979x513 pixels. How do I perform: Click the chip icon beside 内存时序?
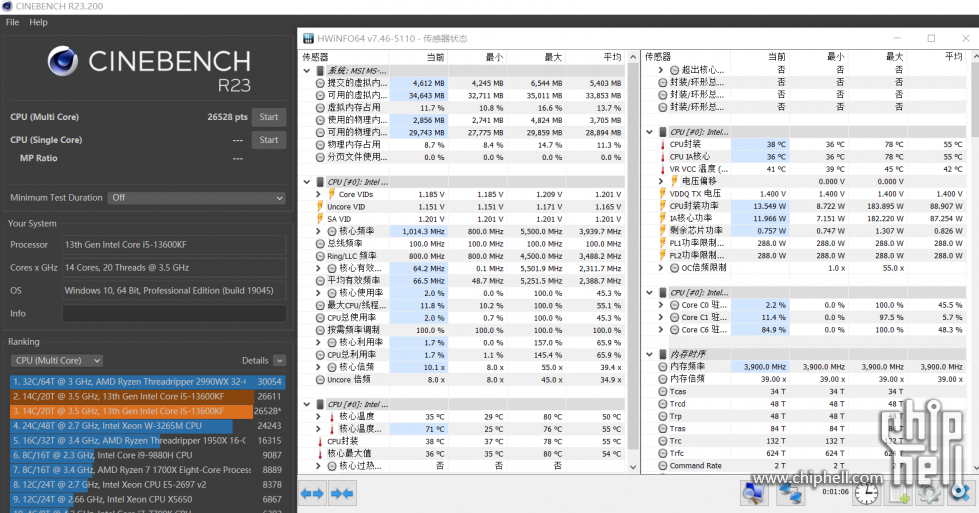[662, 354]
